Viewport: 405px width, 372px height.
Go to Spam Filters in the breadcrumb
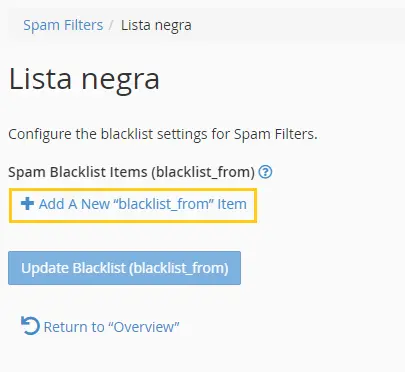pos(63,25)
